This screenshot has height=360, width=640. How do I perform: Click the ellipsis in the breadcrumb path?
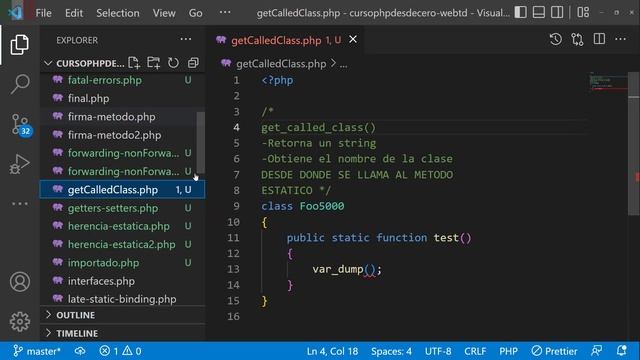tap(344, 64)
